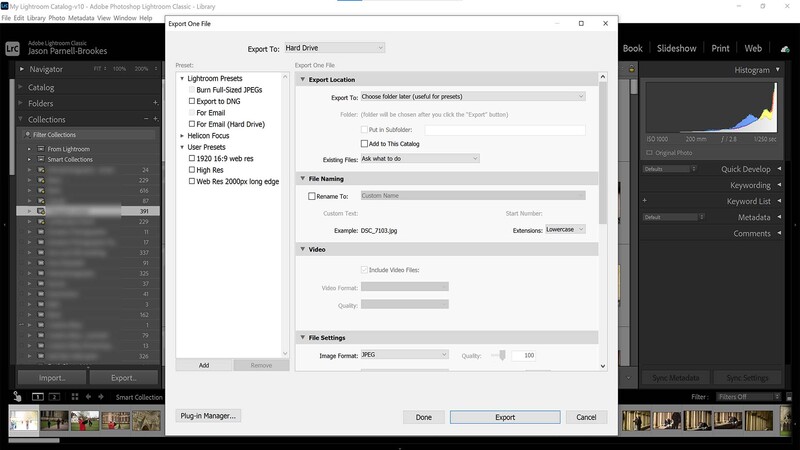Open the top Export To Hard Drive dropdown

[334, 48]
